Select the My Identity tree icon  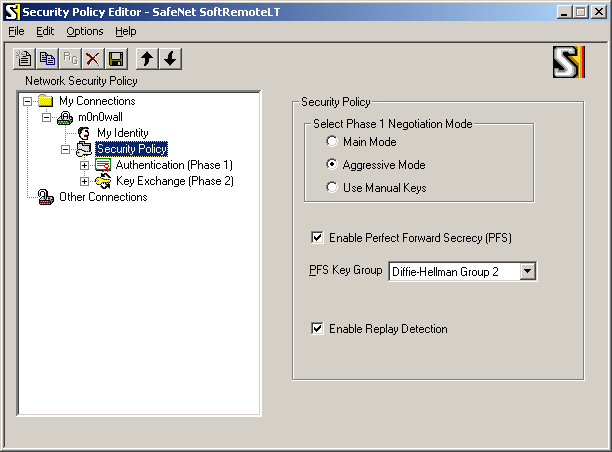[x=84, y=133]
